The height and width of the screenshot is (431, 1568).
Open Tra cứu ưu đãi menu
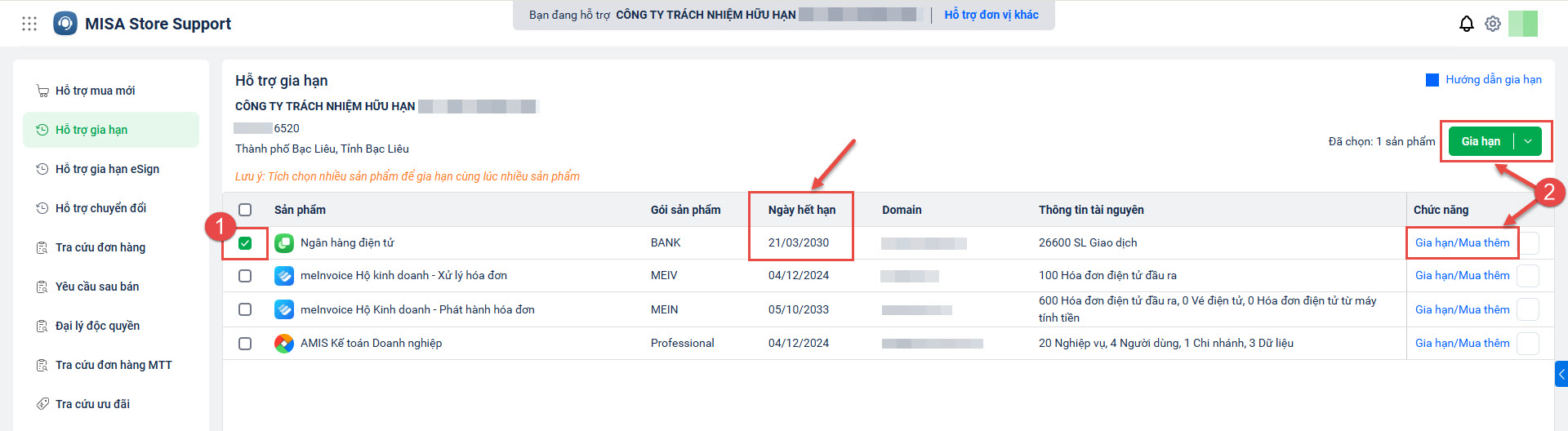[111, 404]
